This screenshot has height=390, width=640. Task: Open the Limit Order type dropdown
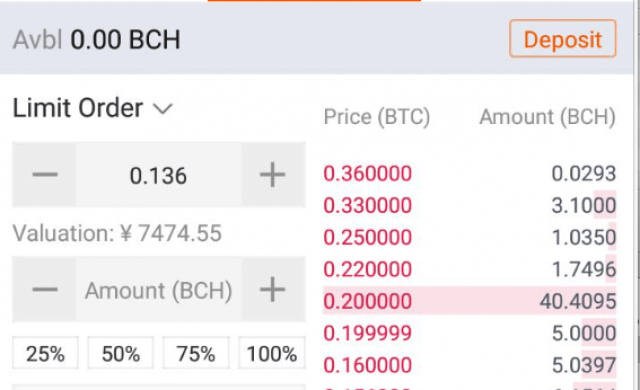(x=93, y=108)
